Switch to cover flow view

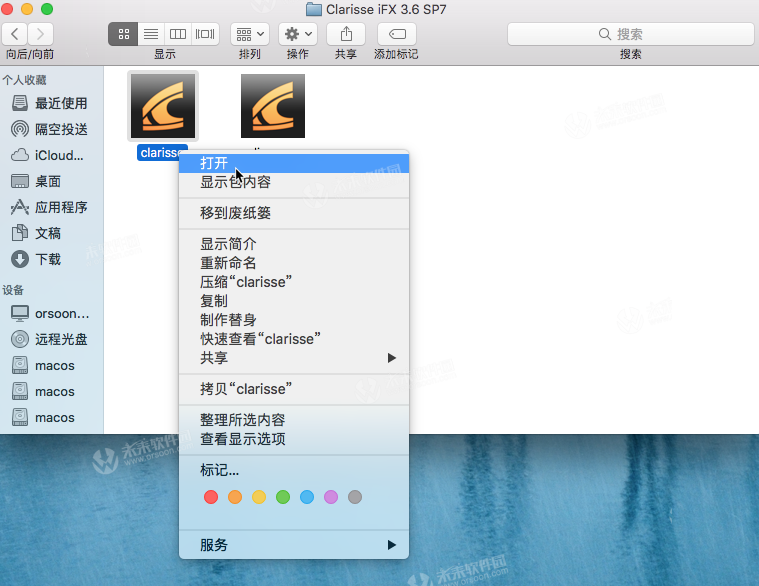(x=205, y=34)
